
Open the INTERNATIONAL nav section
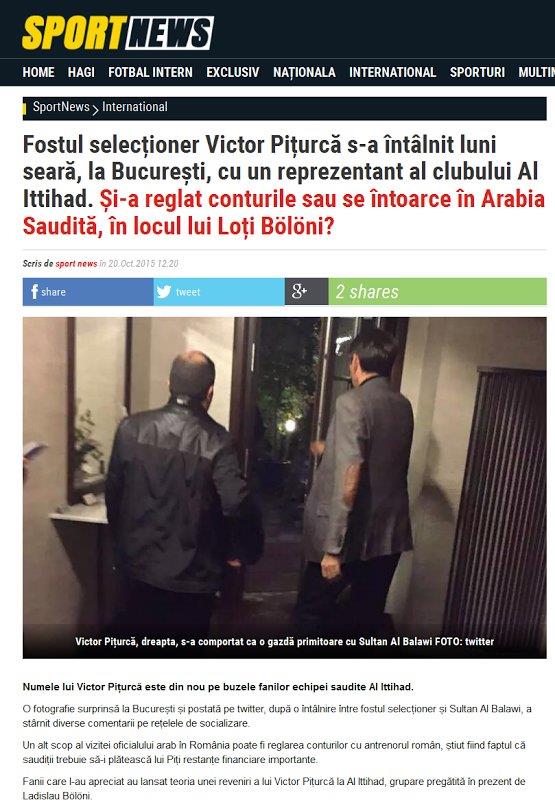(393, 72)
